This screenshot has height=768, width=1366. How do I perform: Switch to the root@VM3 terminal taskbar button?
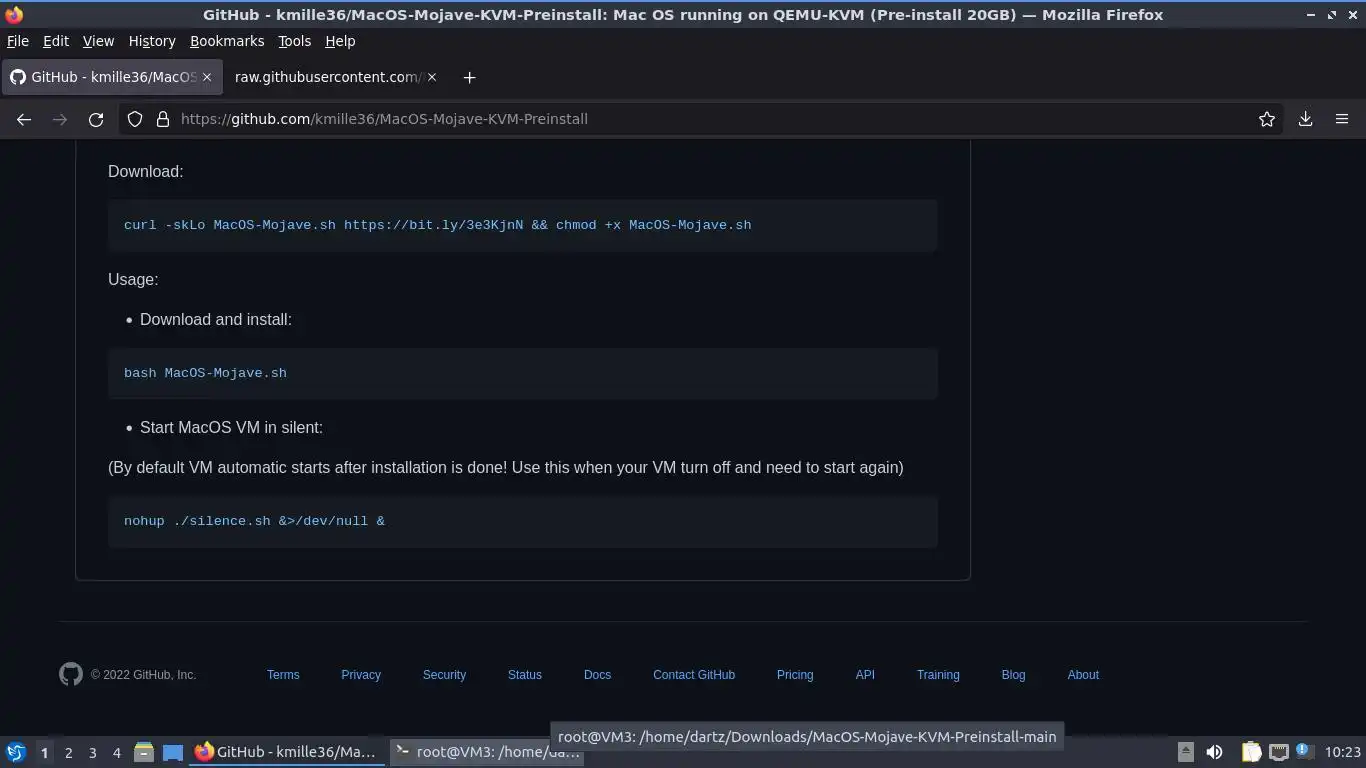click(x=487, y=752)
